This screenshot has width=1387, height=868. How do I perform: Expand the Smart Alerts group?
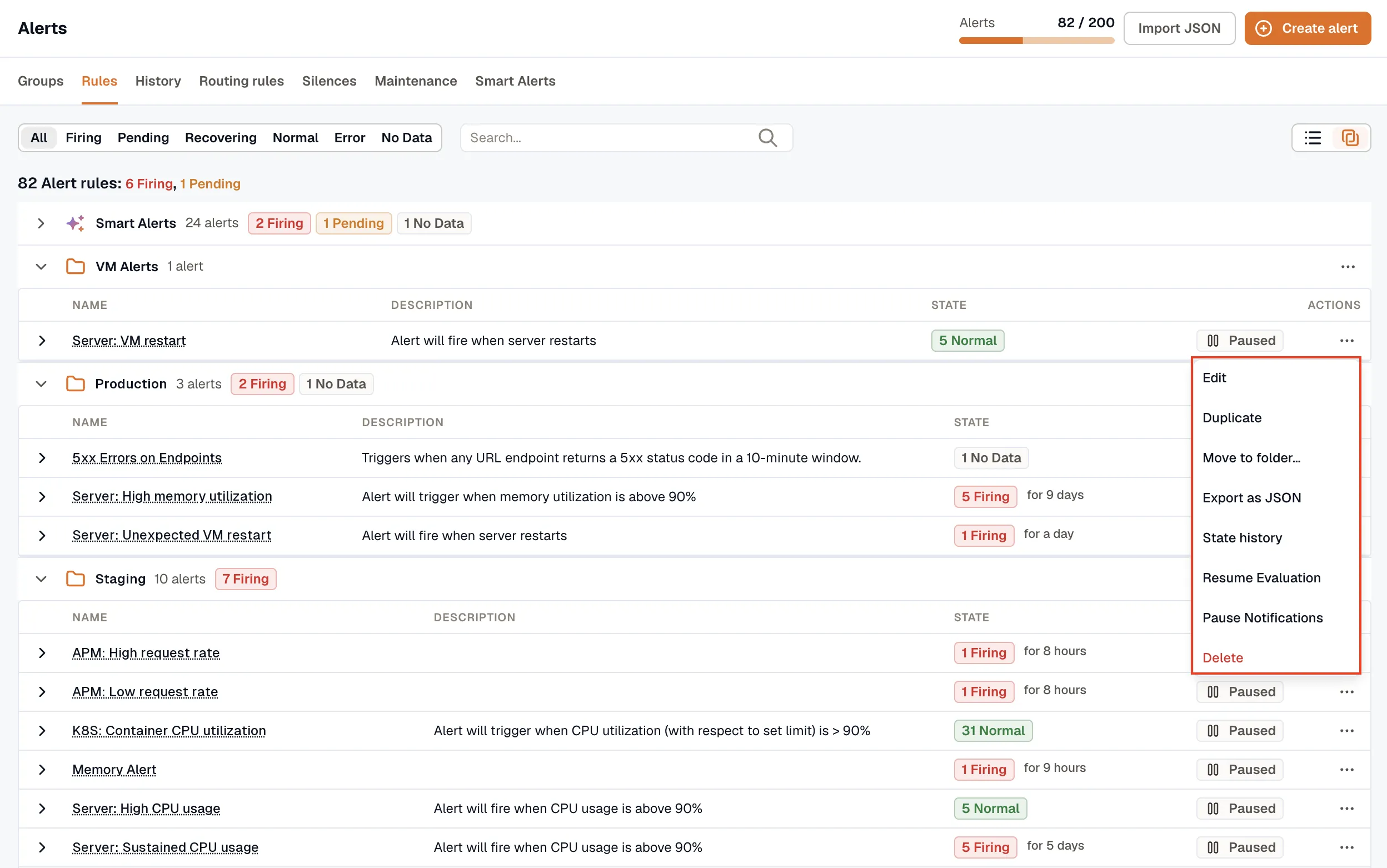point(41,223)
